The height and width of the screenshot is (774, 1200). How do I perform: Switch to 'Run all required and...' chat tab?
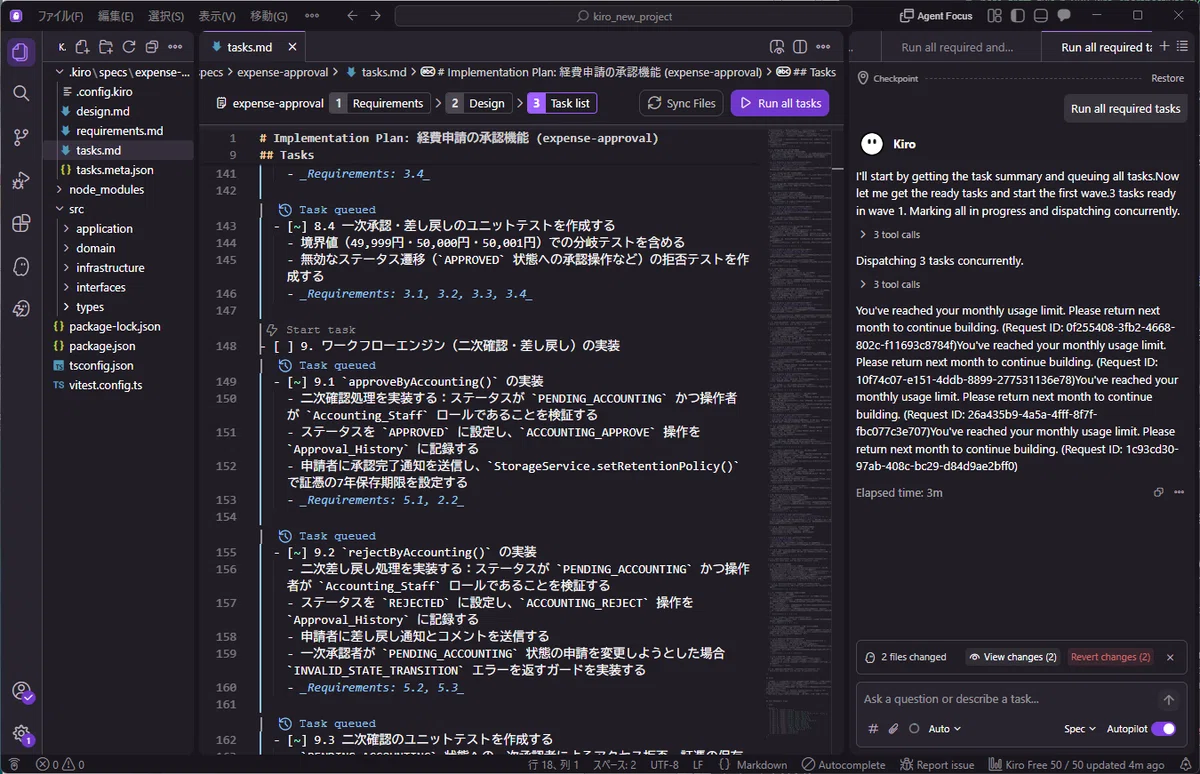pos(956,47)
